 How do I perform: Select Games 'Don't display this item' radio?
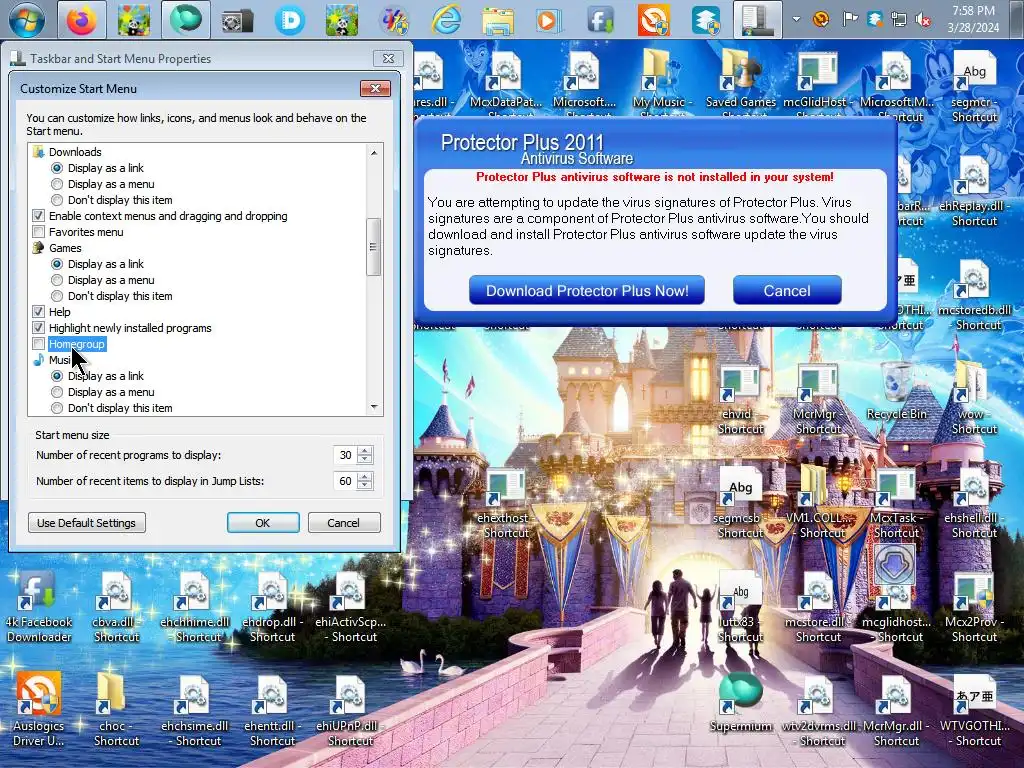click(x=57, y=296)
